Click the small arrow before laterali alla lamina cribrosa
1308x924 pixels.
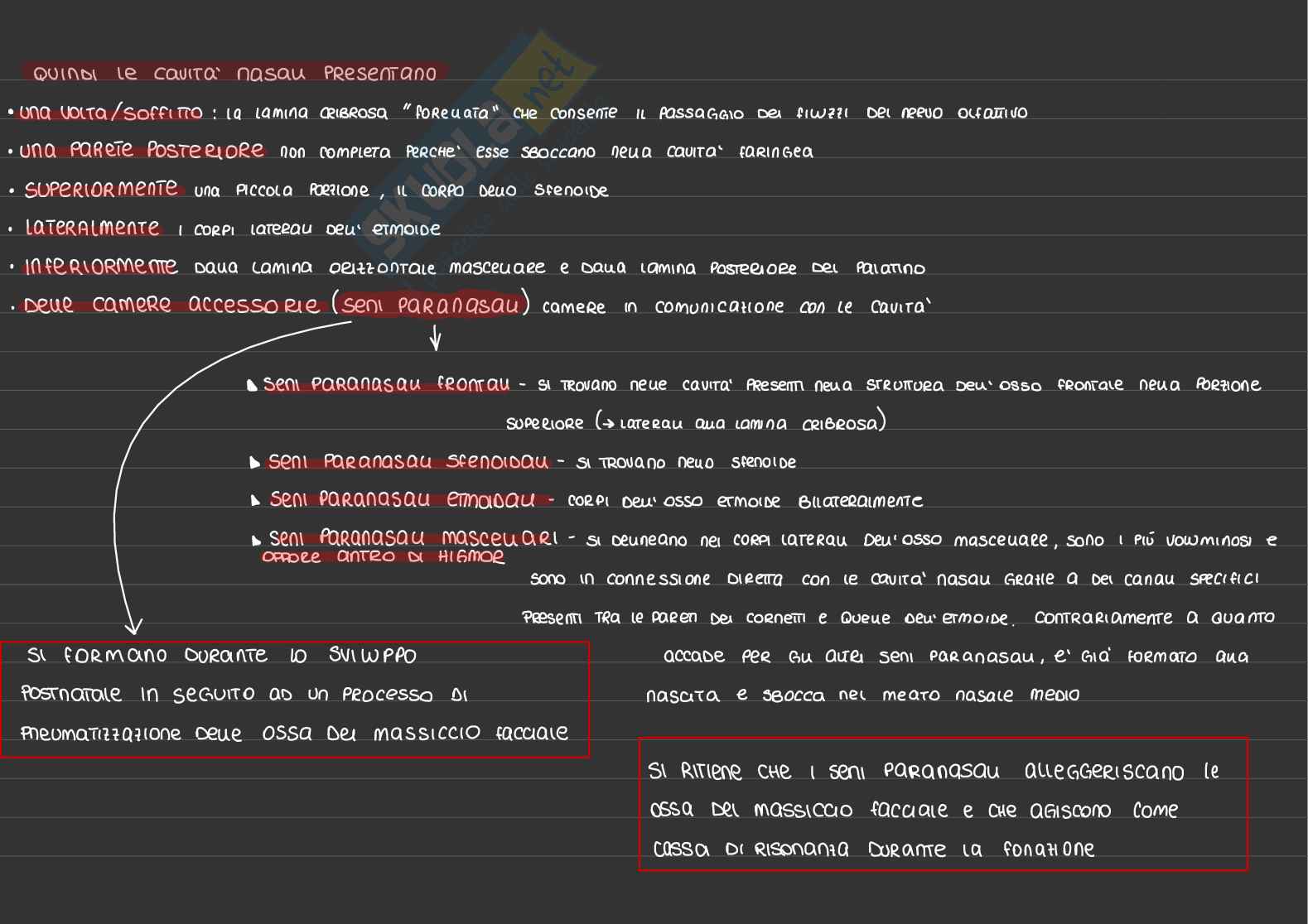pyautogui.click(x=608, y=424)
